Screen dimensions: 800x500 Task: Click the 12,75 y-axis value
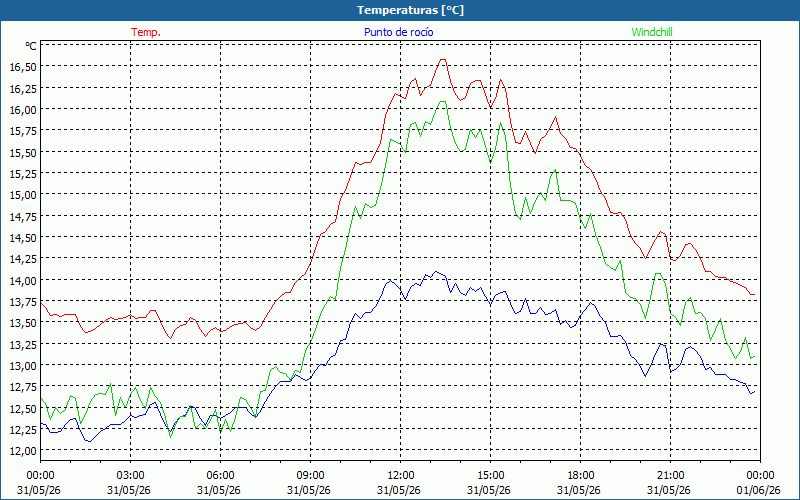[x=23, y=386]
